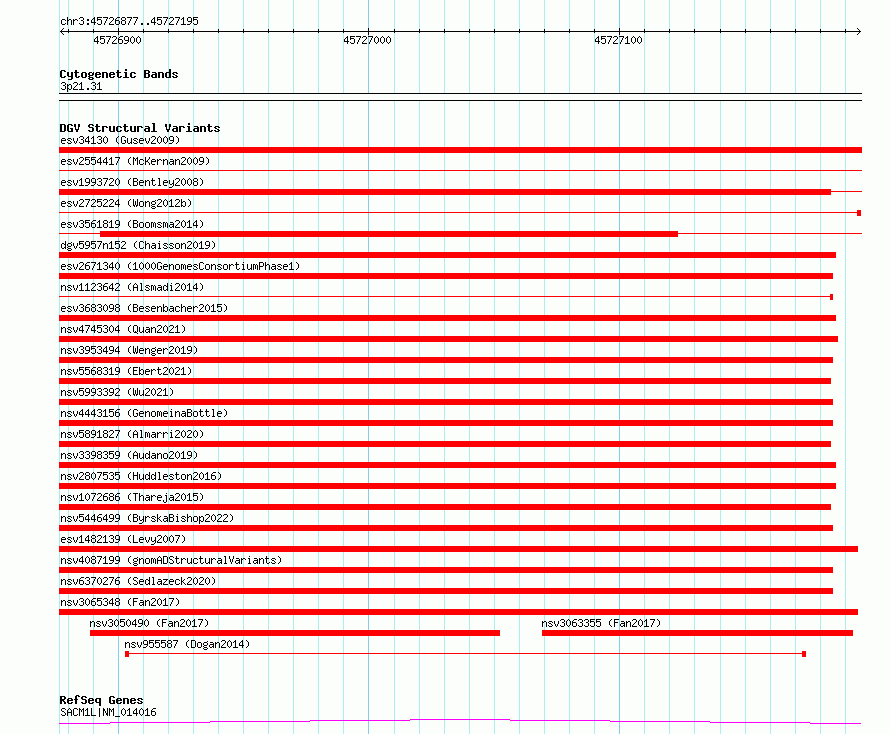890x734 pixels.
Task: Select the esv3561819 (Boomsma2014) variant label
Action: tap(132, 224)
